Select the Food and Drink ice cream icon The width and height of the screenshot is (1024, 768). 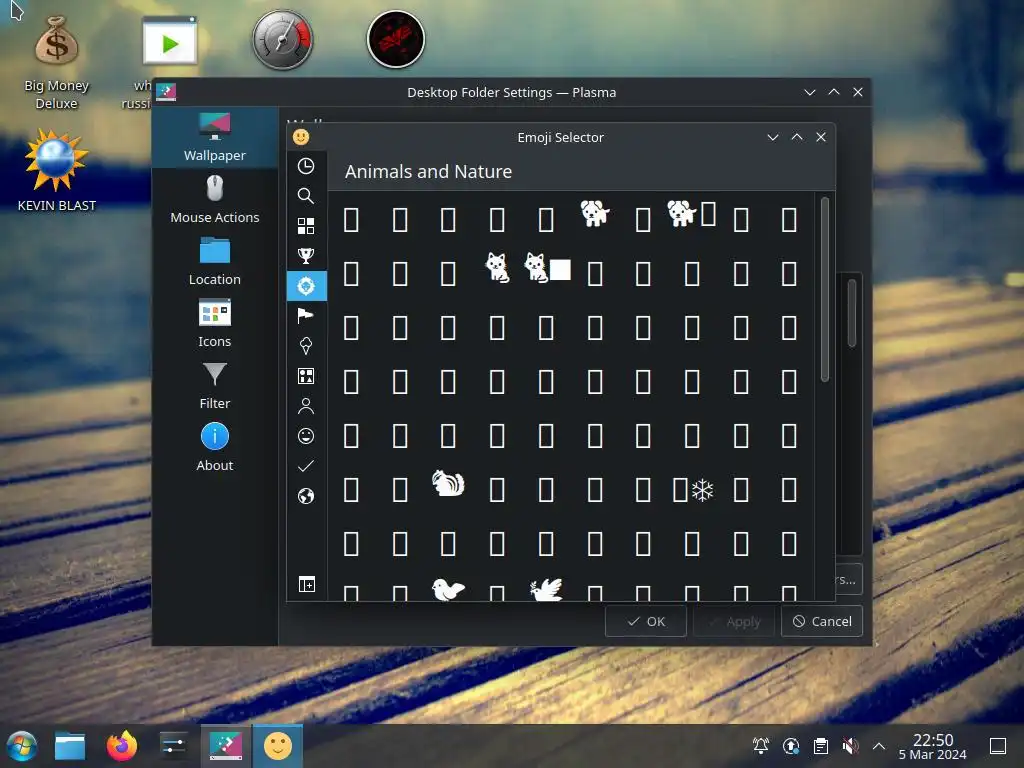[x=306, y=346]
